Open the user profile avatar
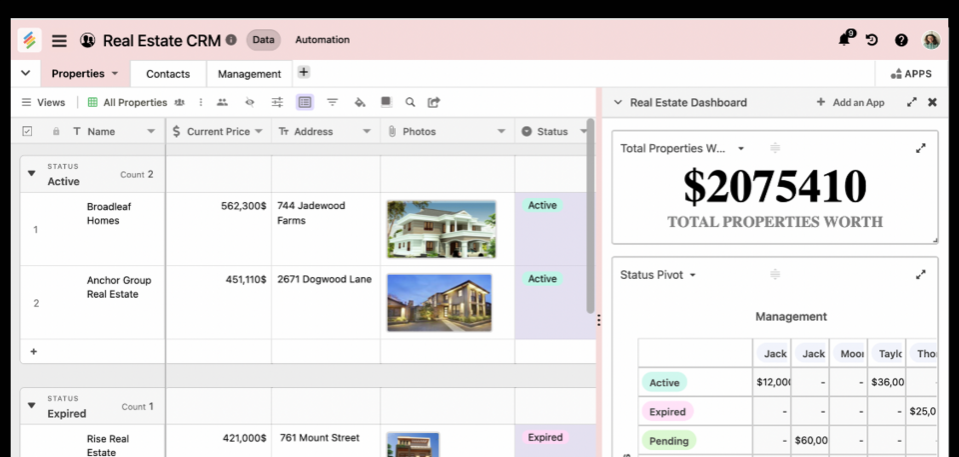The image size is (959, 457). [931, 40]
